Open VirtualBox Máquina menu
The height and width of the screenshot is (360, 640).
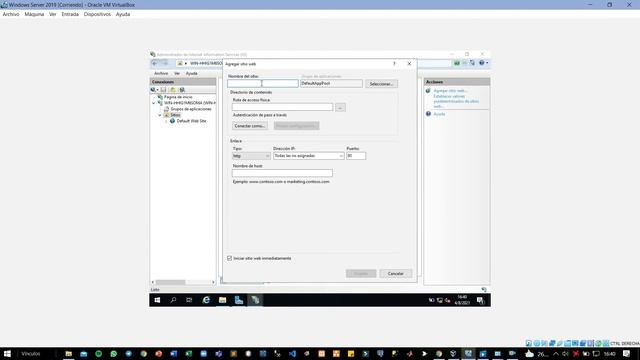click(x=34, y=14)
